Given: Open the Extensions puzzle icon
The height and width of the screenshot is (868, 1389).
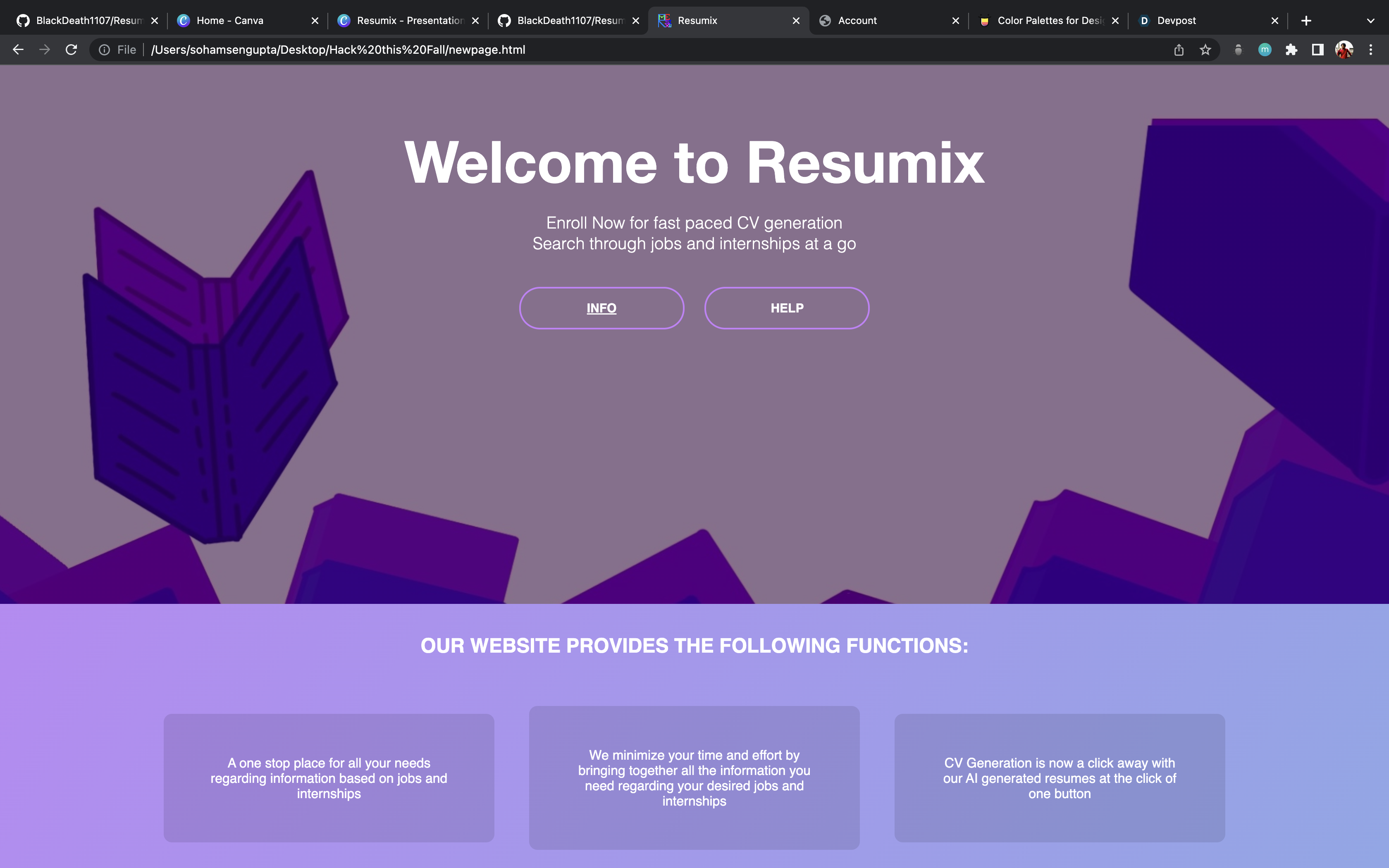Looking at the screenshot, I should (1291, 50).
